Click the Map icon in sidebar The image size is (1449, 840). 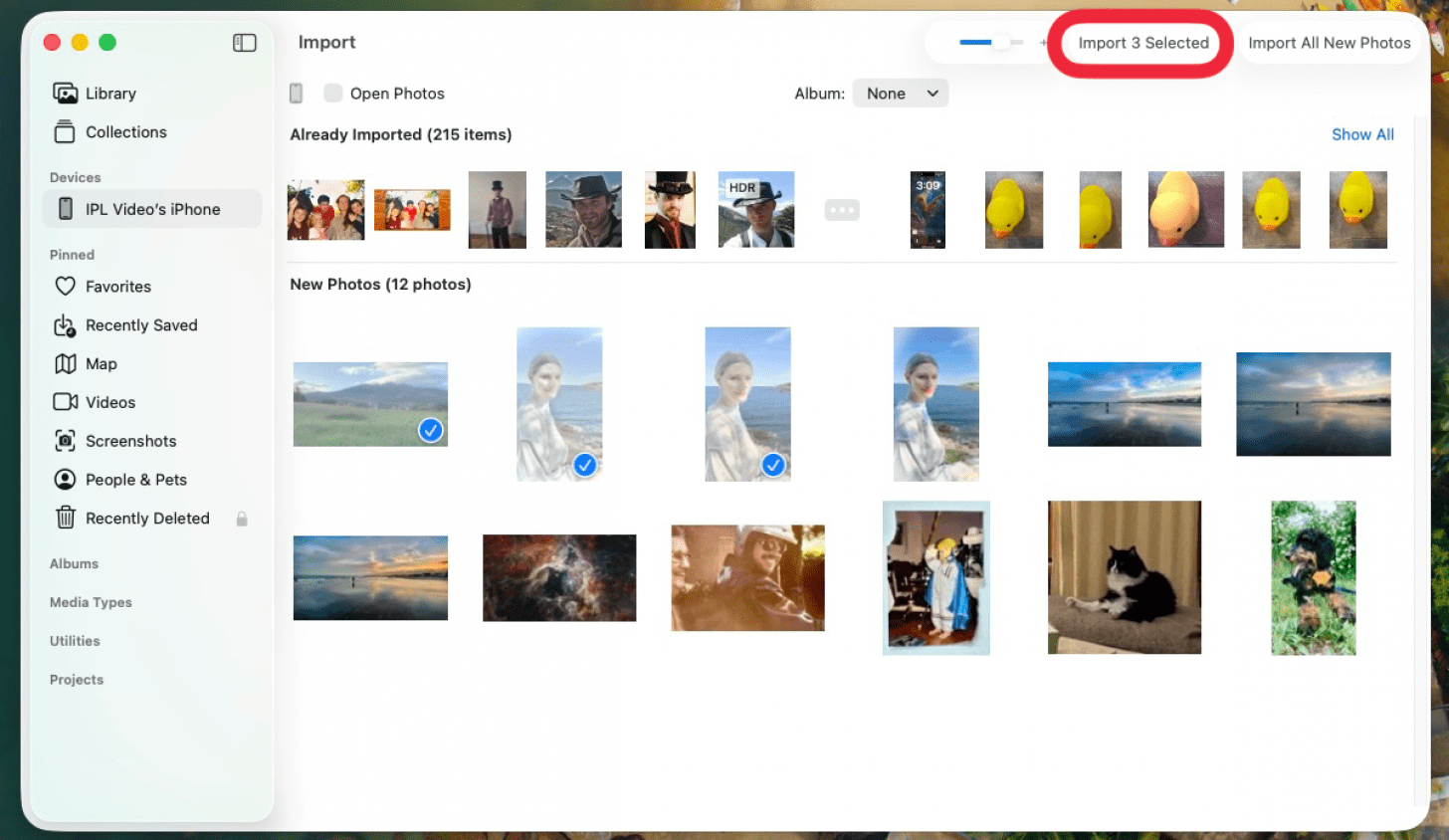66,364
